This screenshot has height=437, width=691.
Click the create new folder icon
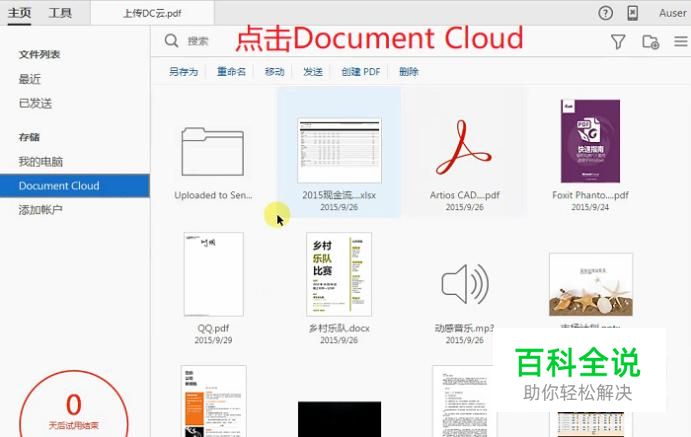pos(650,42)
